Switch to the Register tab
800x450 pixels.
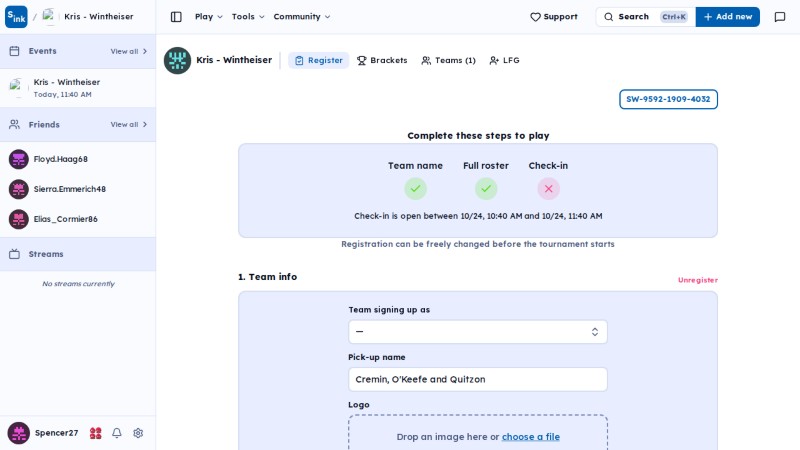318,60
